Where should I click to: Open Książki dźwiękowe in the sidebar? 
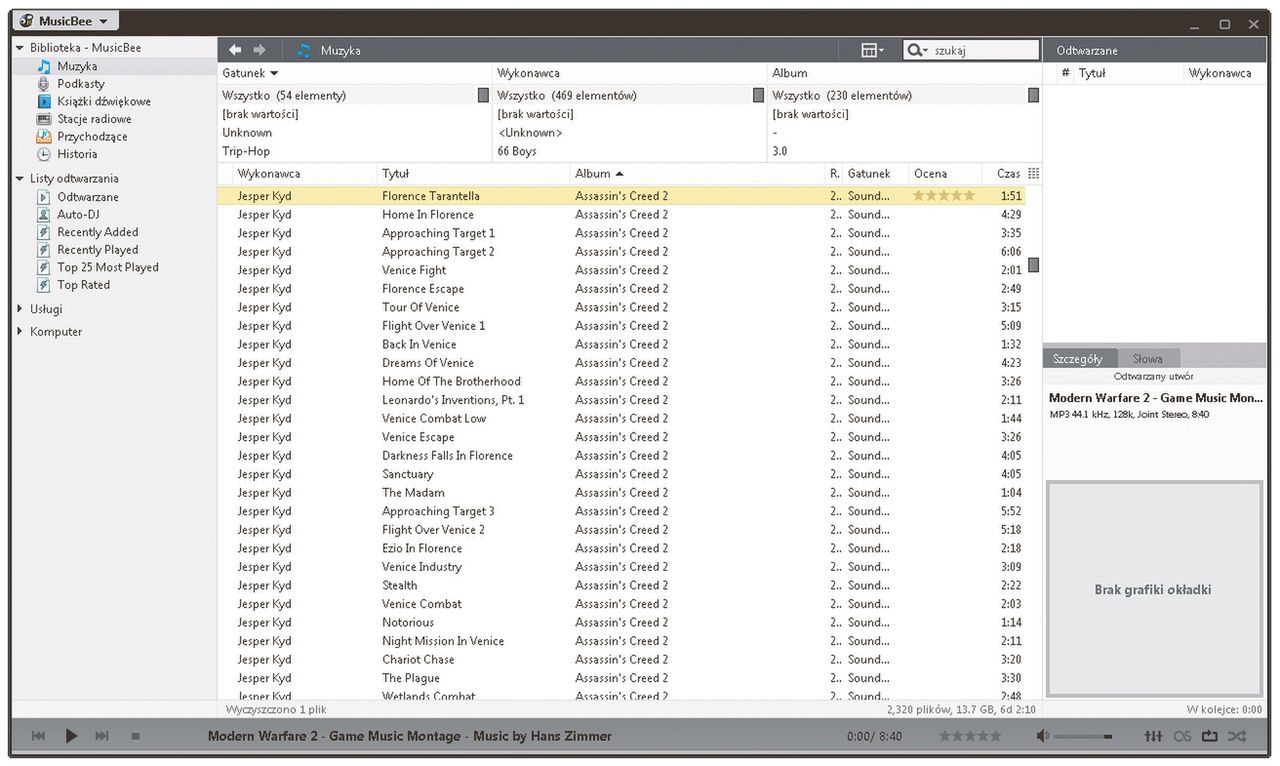(104, 101)
